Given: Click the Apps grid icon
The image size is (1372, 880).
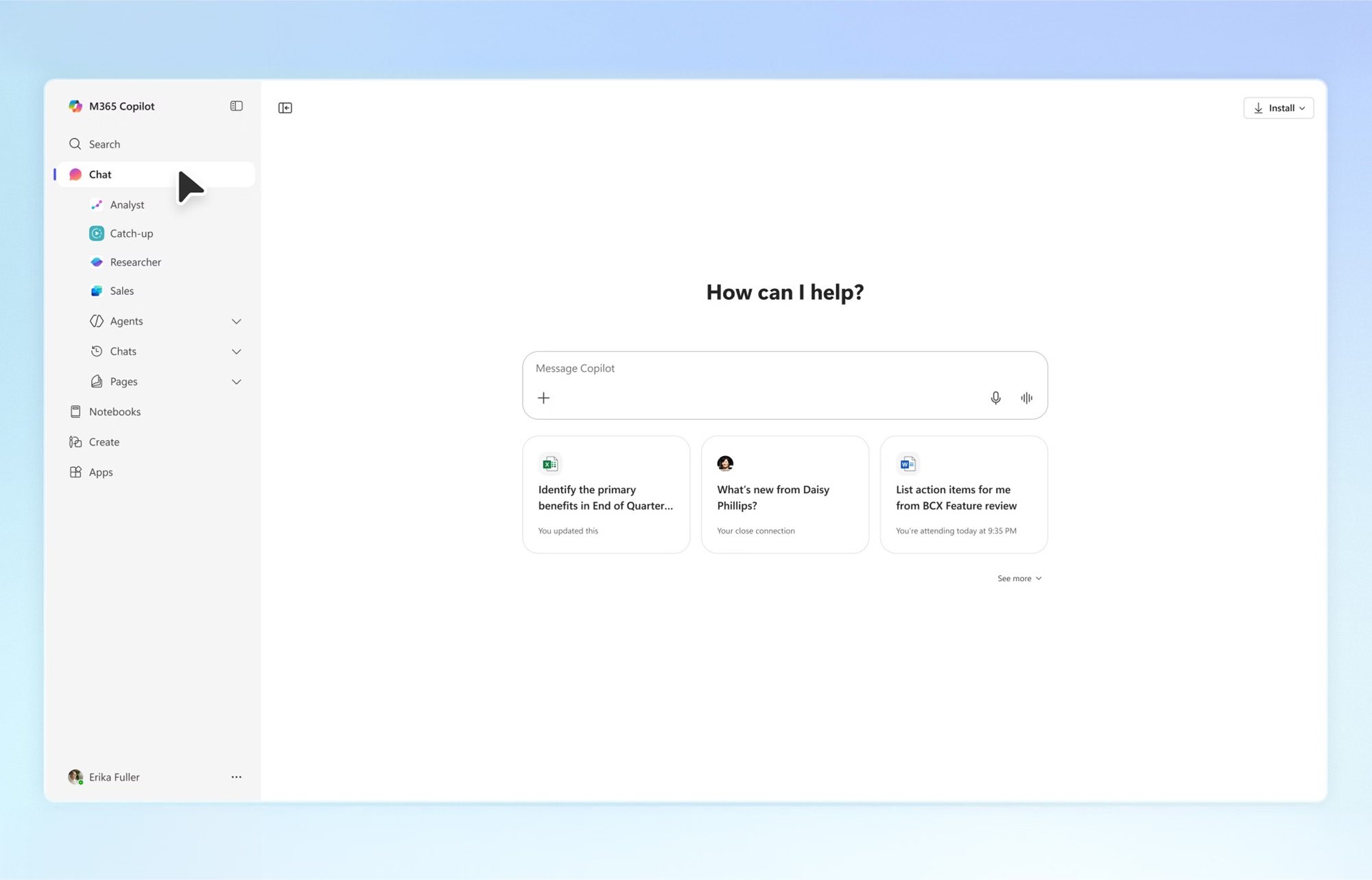Looking at the screenshot, I should pyautogui.click(x=75, y=472).
